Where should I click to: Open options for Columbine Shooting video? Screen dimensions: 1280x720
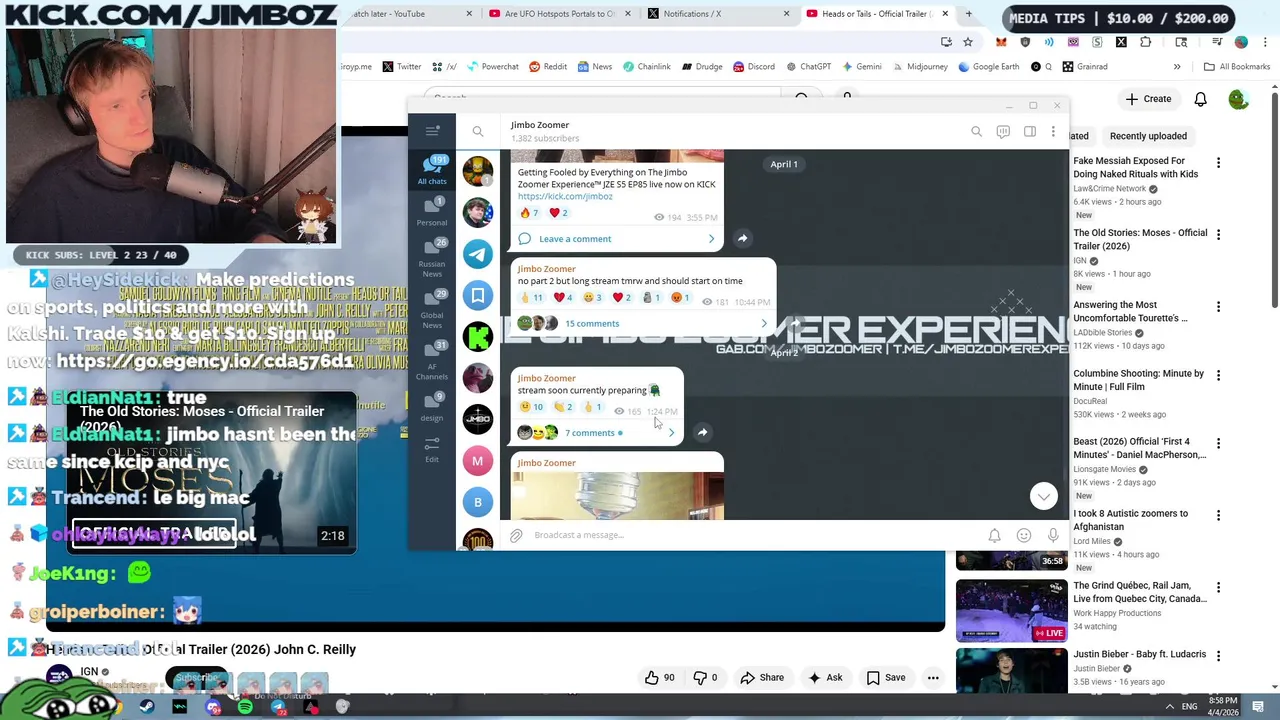pyautogui.click(x=1218, y=376)
